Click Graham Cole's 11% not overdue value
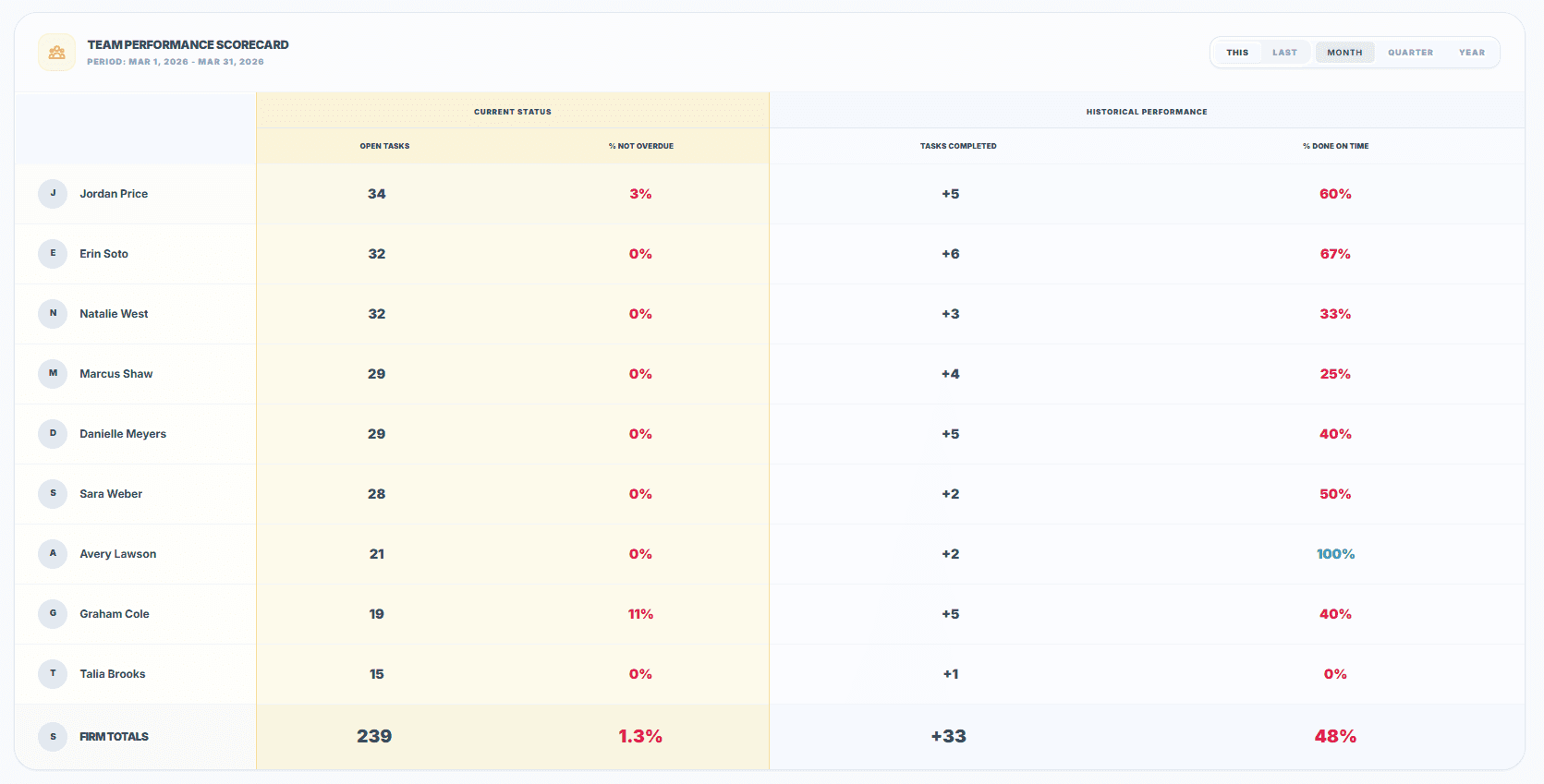The height and width of the screenshot is (784, 1544). point(641,614)
